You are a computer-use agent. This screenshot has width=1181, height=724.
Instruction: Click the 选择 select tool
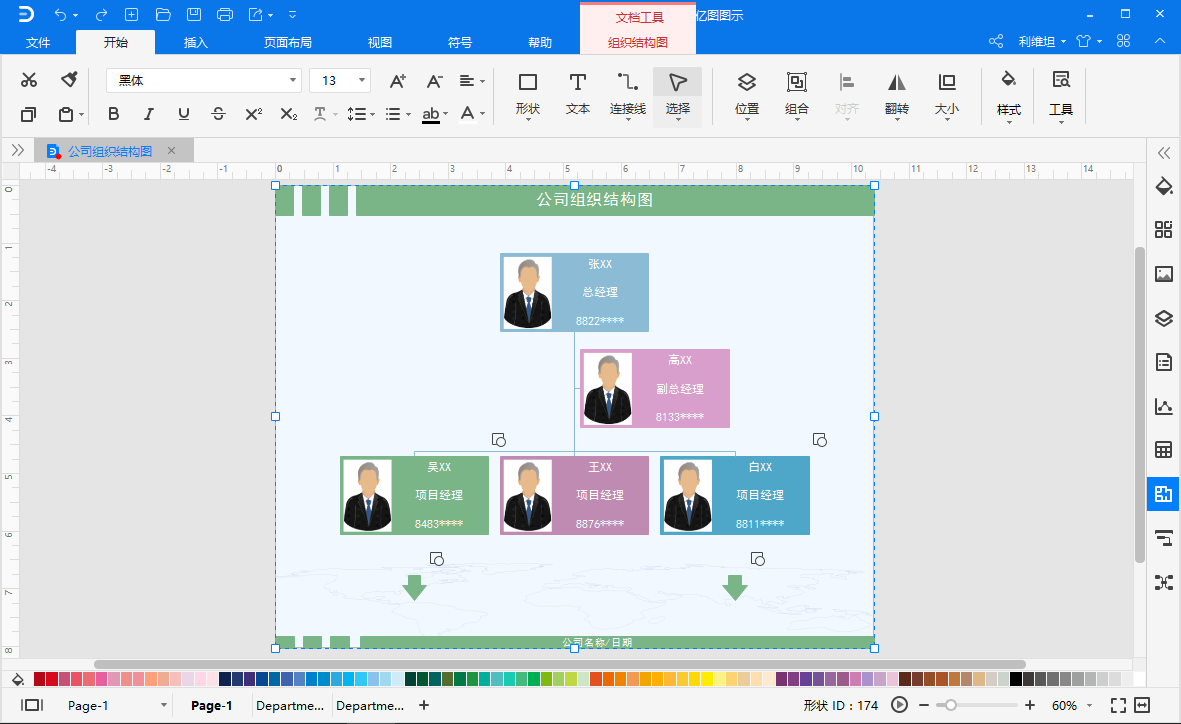tap(678, 96)
